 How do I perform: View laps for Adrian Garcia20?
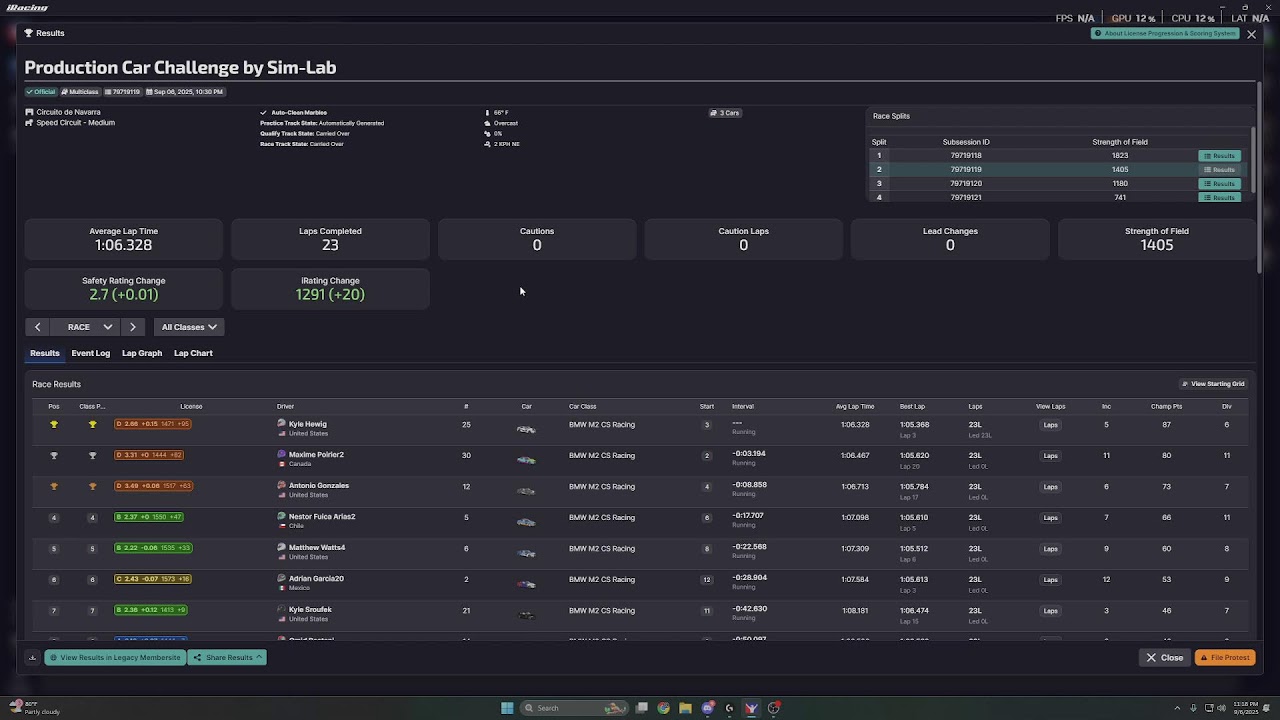(1050, 580)
